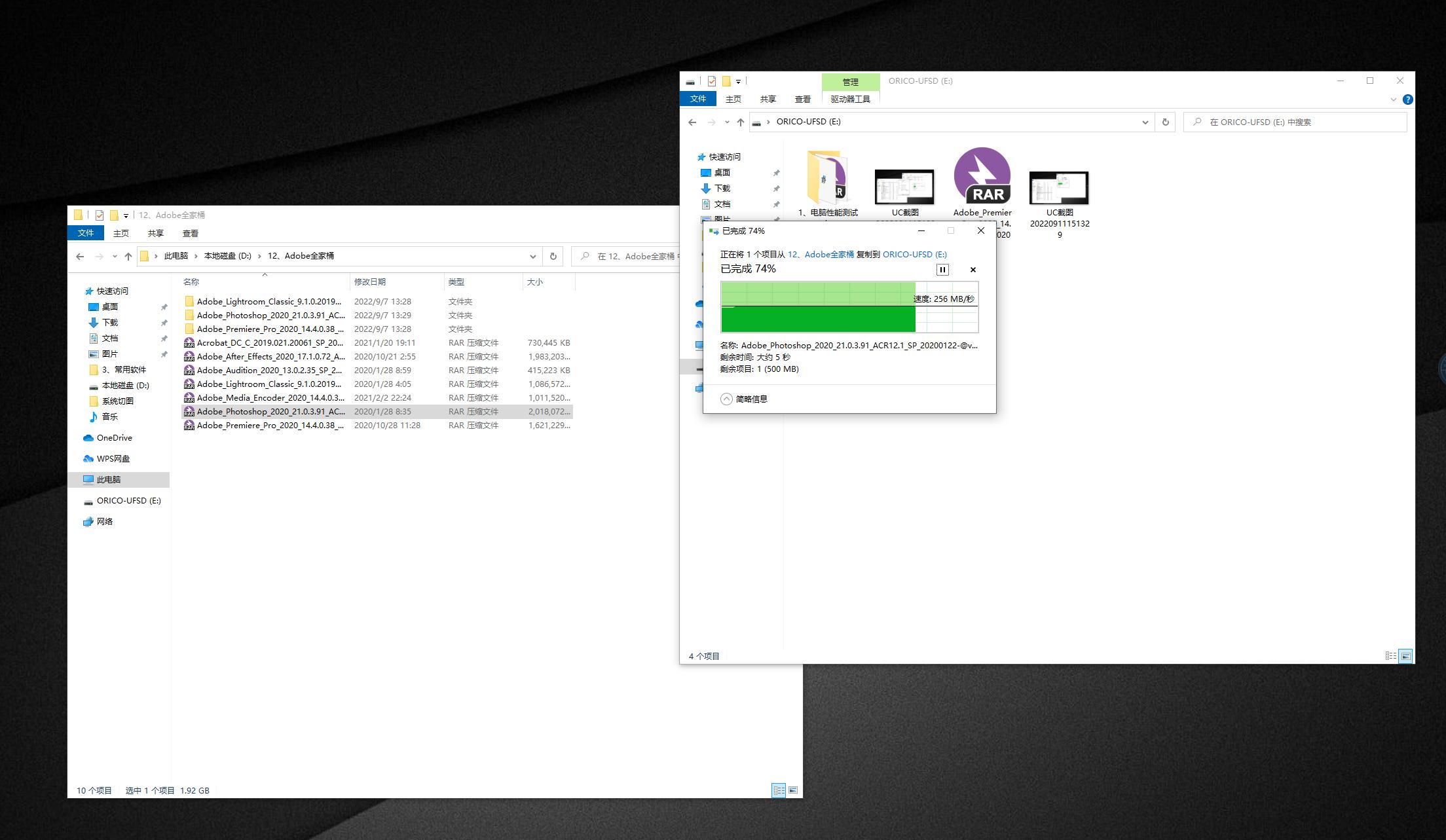The width and height of the screenshot is (1446, 840).
Task: Collapse the ribbon using the chevron
Action: coord(1393,100)
